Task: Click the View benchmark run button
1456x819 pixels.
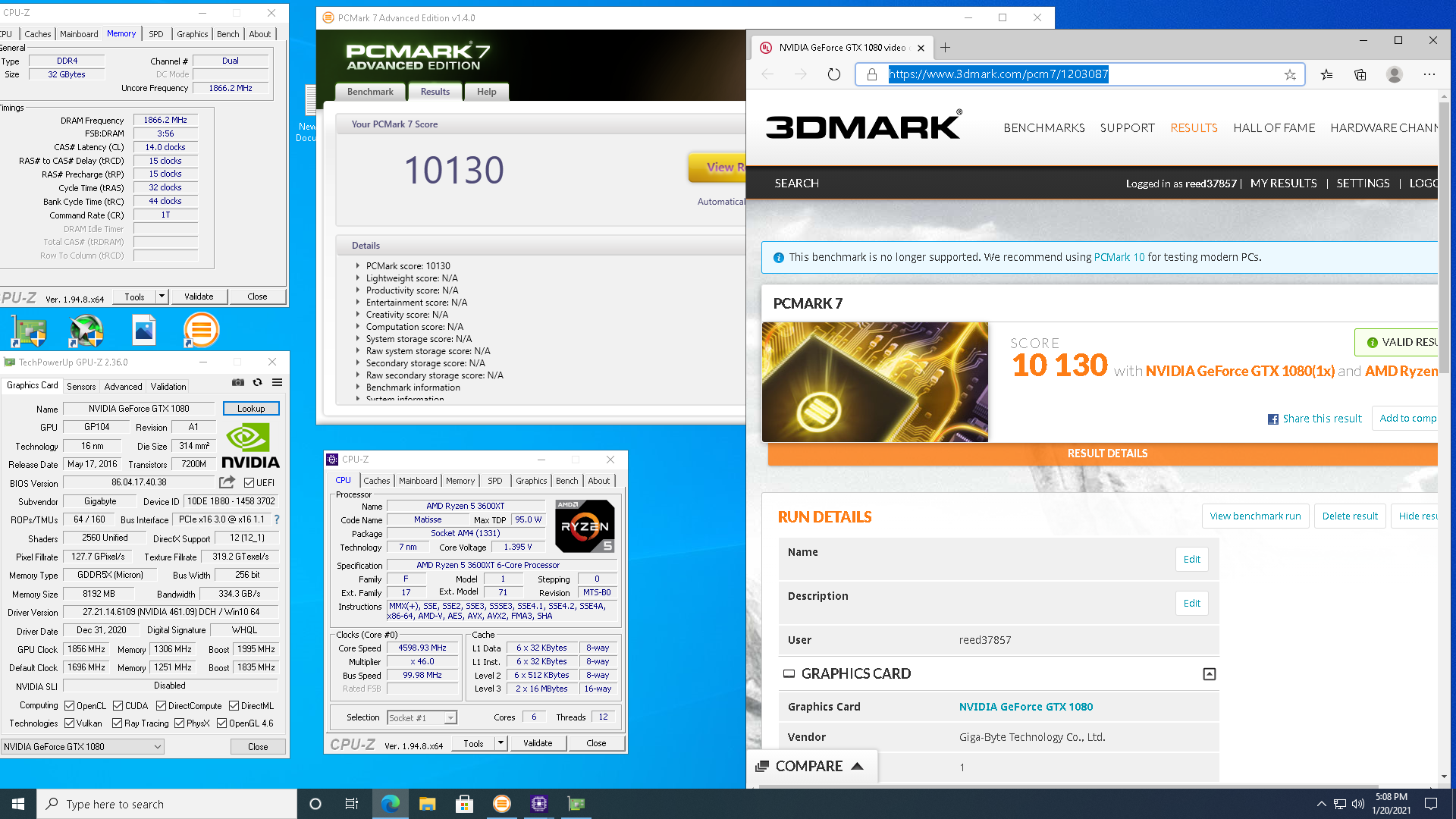Action: (x=1255, y=516)
